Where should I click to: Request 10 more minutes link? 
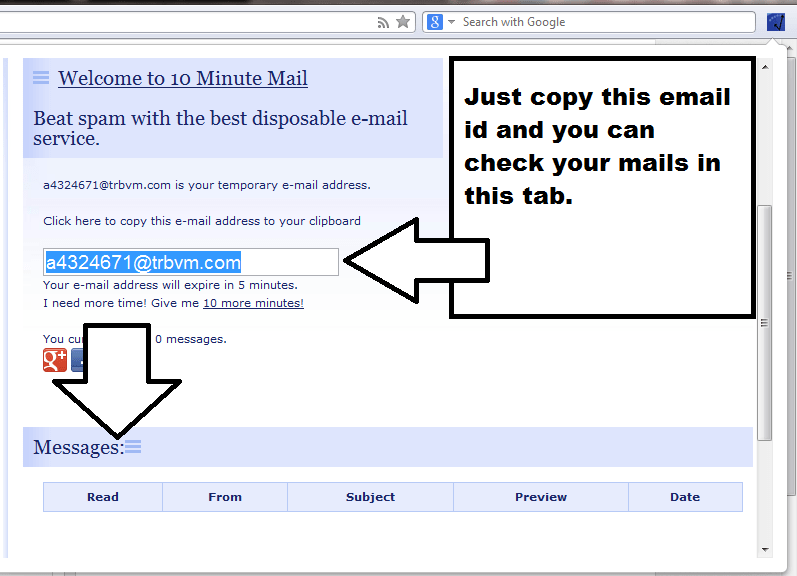point(253,303)
